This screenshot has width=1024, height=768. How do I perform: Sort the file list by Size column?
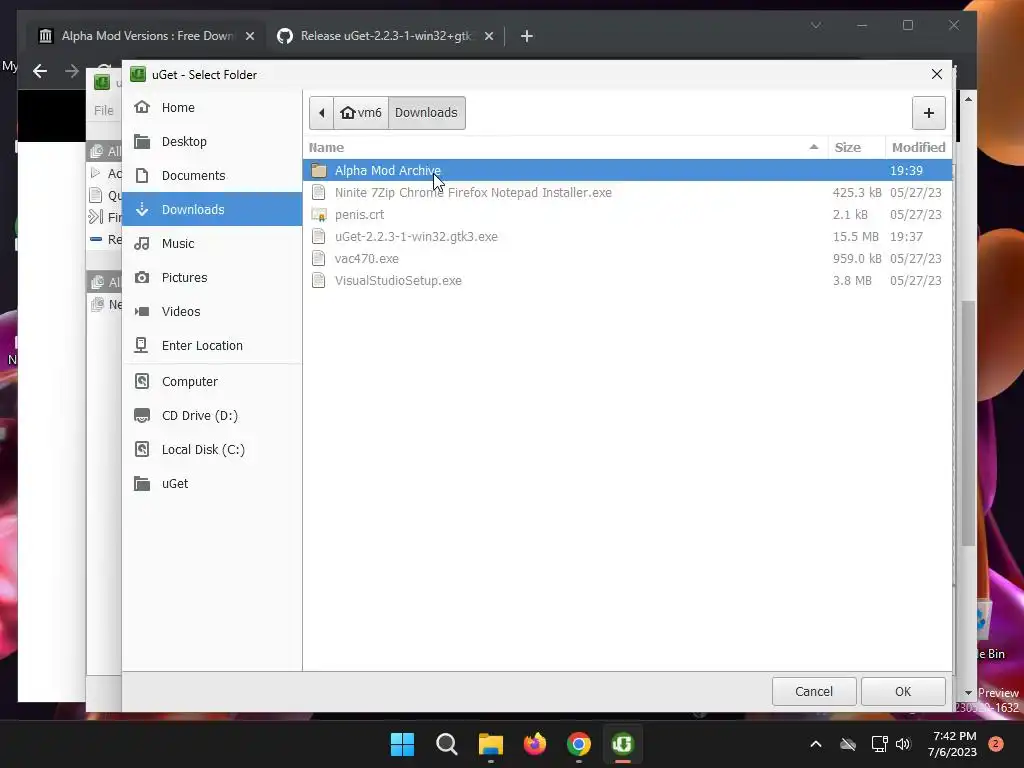pyautogui.click(x=856, y=148)
